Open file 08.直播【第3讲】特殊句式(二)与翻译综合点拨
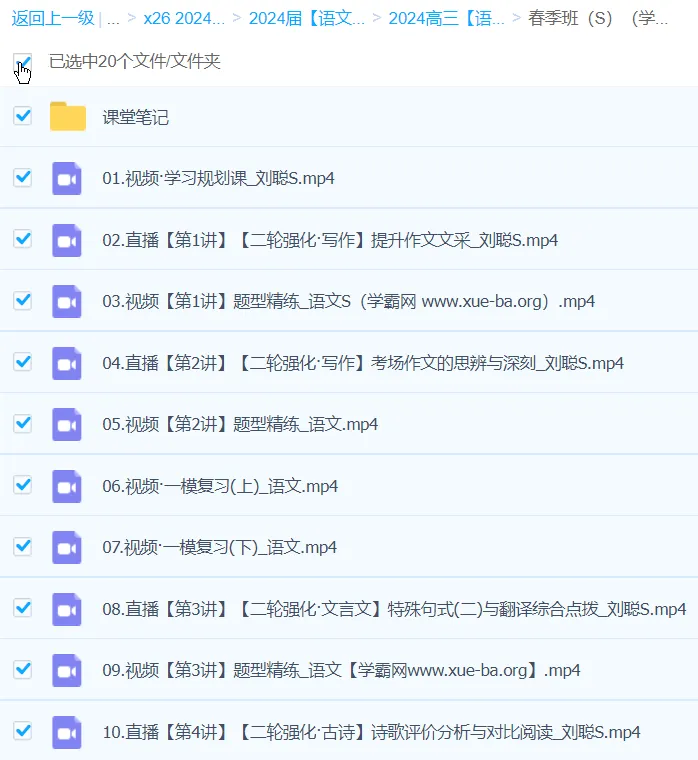This screenshot has width=698, height=760. pos(395,609)
